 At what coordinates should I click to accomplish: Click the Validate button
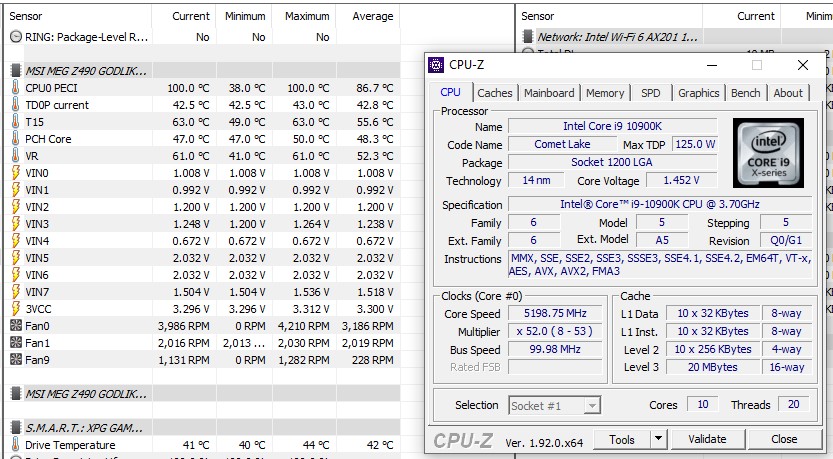707,439
